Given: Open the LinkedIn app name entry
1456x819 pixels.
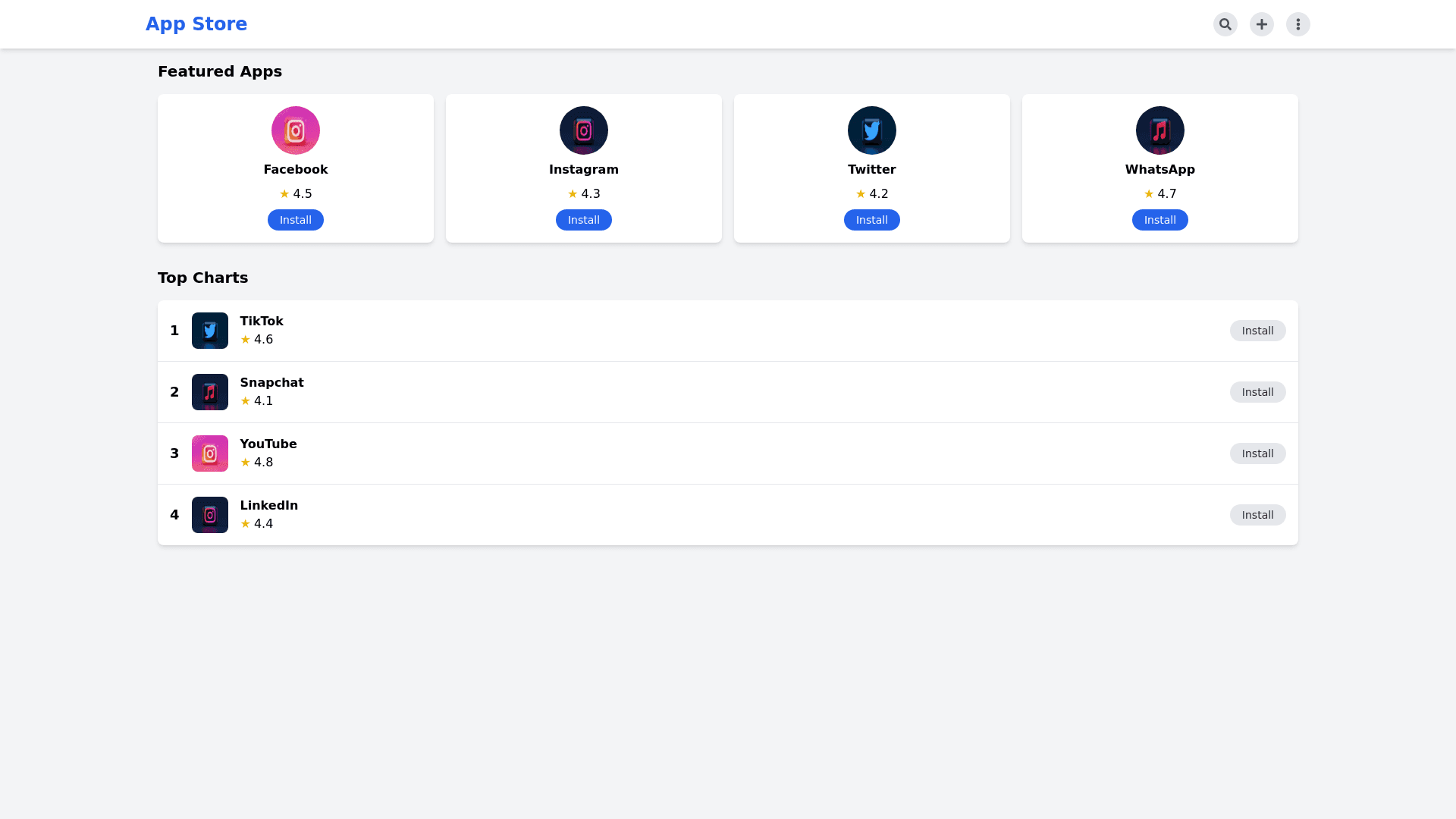Looking at the screenshot, I should point(268,506).
